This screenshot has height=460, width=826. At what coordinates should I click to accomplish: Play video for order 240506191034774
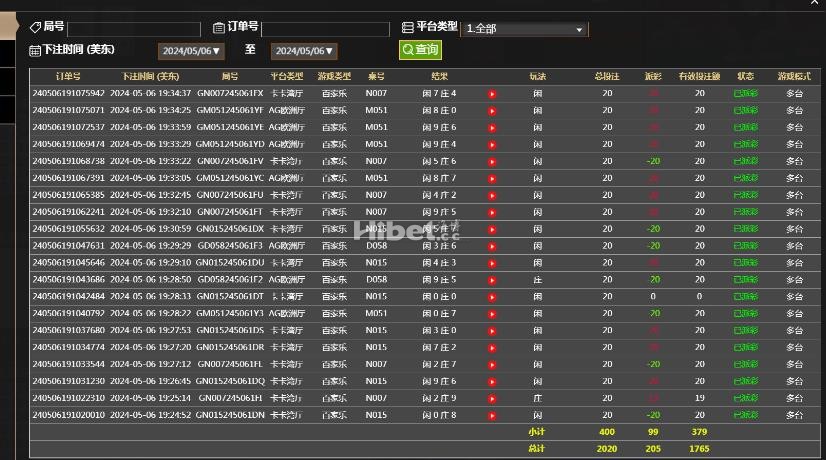pyautogui.click(x=492, y=348)
